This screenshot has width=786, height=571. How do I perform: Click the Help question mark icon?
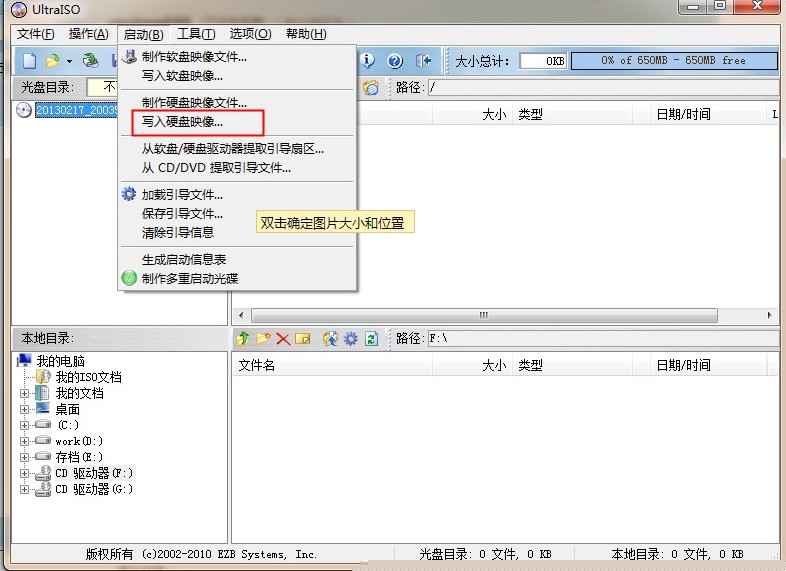click(x=395, y=61)
